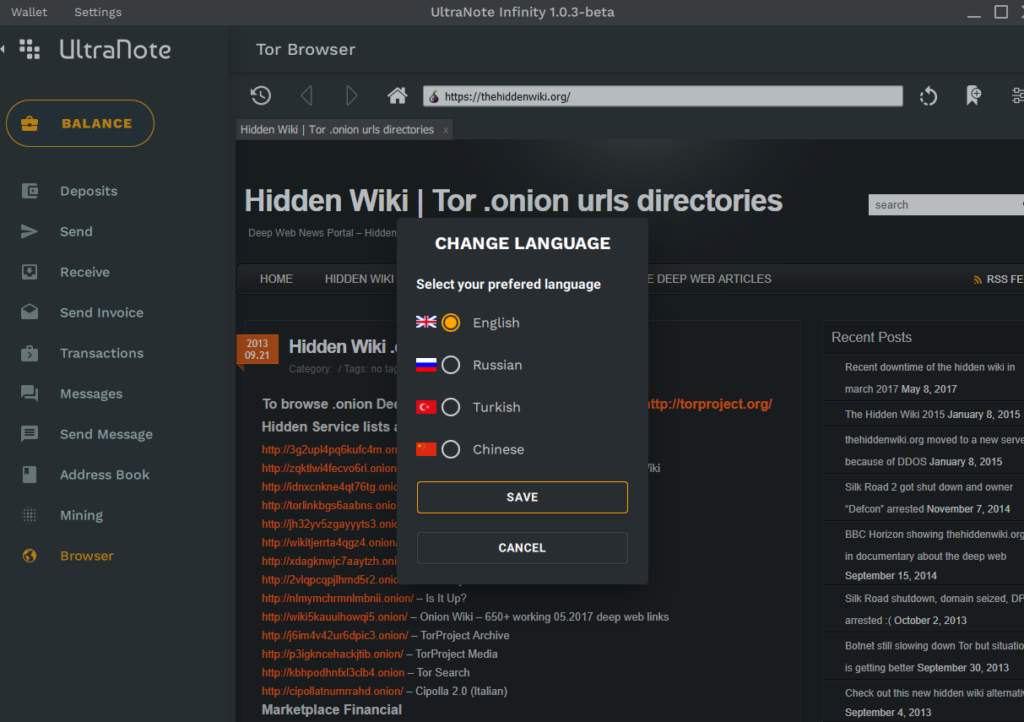Open the Settings menu
Viewport: 1024px width, 722px height.
tap(98, 12)
